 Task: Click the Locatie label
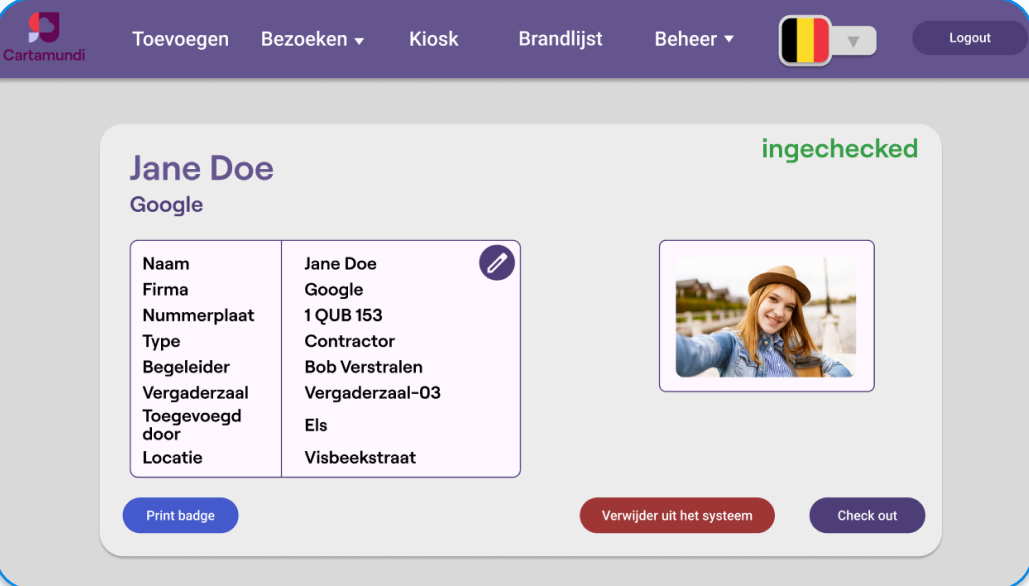[x=172, y=457]
